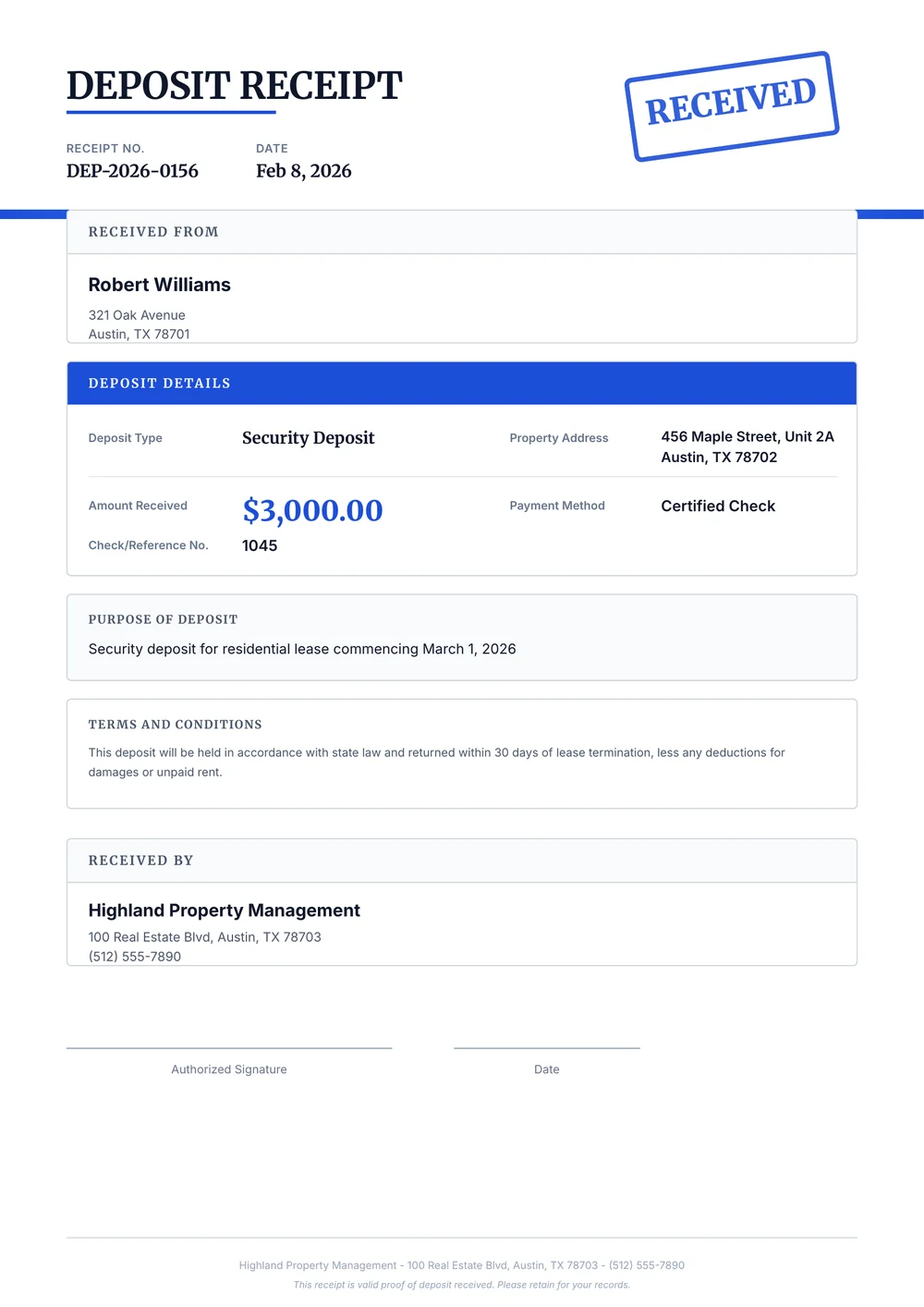Select Highland Property Management name
Image resolution: width=924 pixels, height=1307 pixels.
tap(224, 910)
